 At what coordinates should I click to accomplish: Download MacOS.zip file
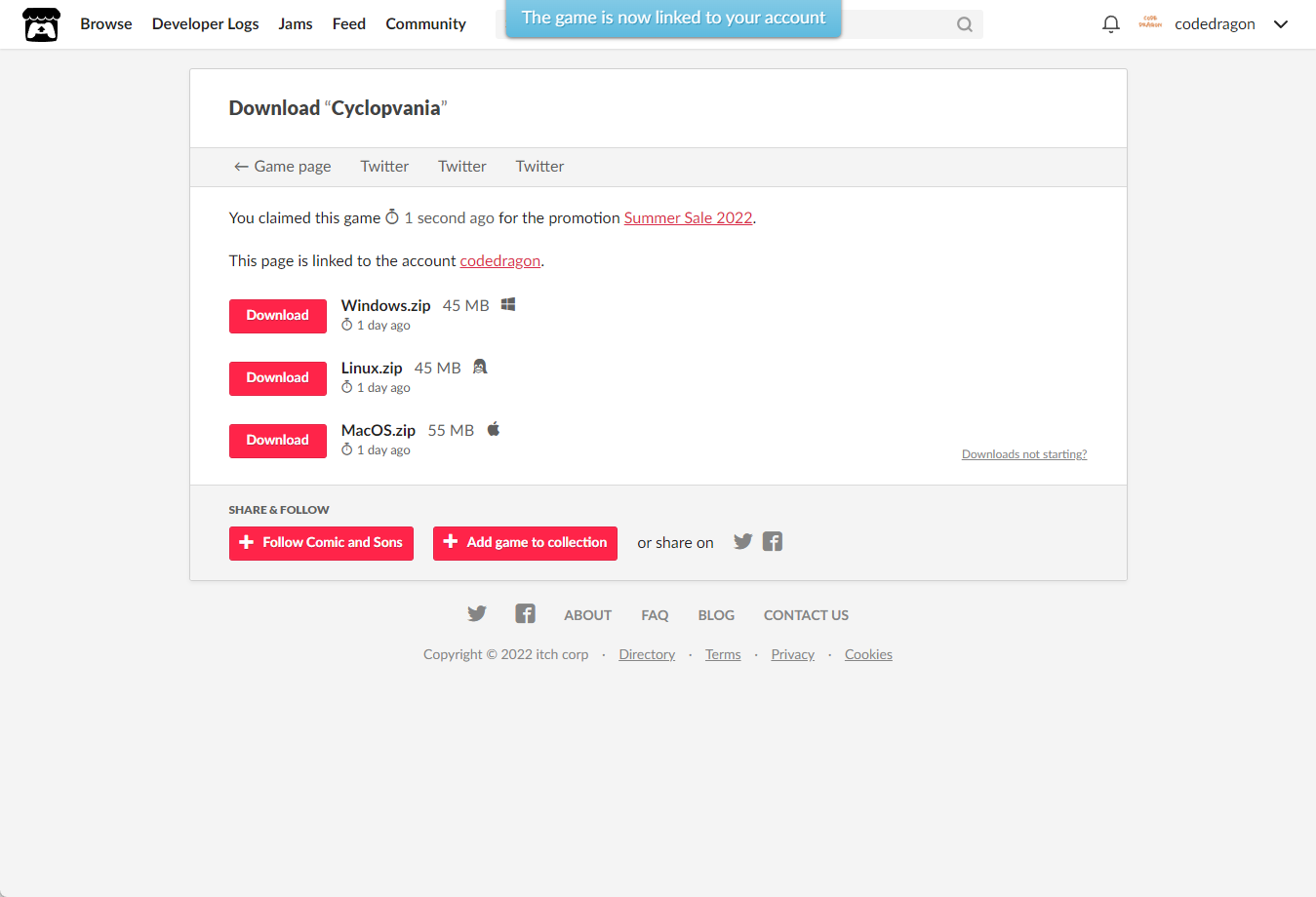[278, 441]
